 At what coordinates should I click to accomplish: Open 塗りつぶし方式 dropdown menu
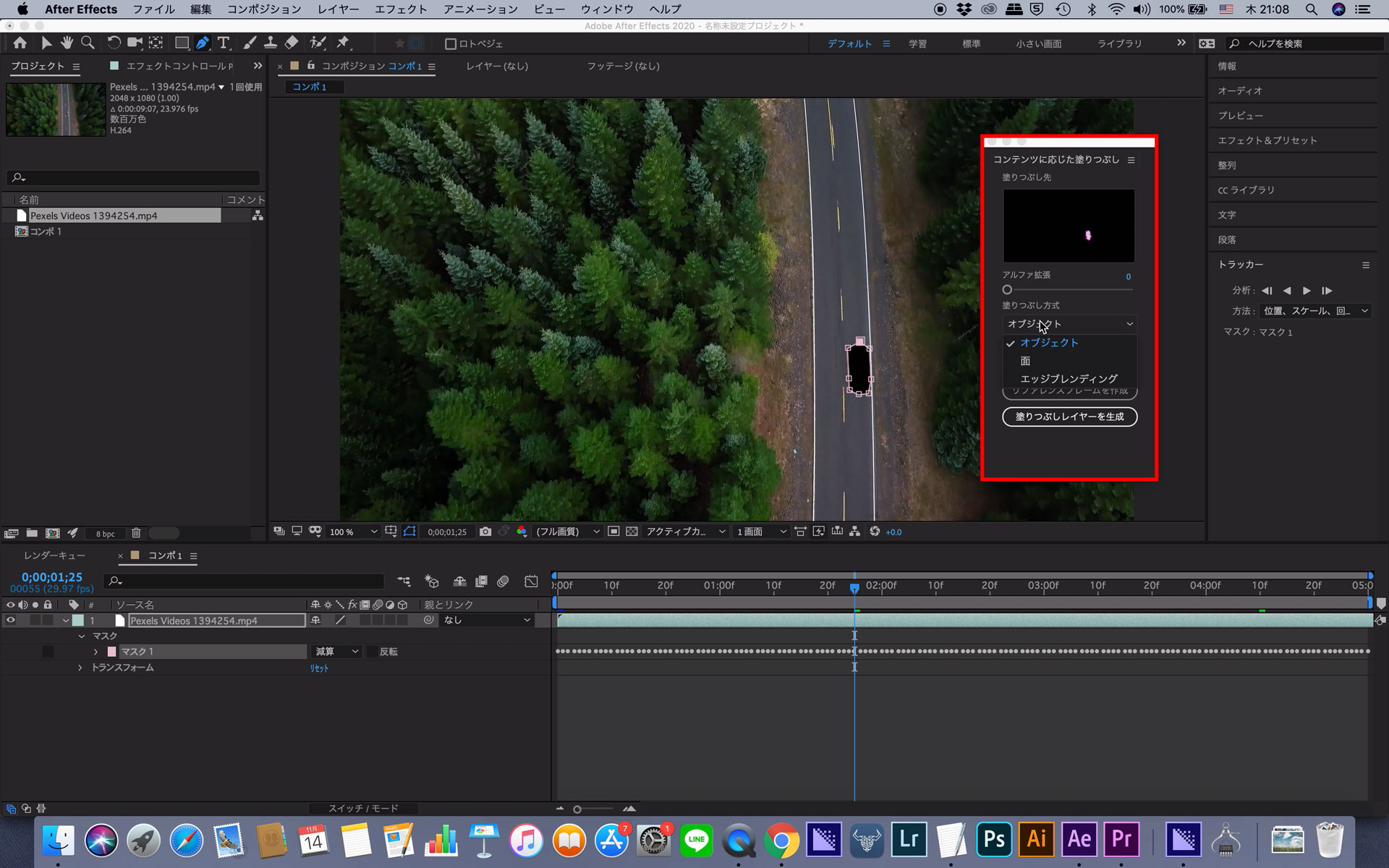tap(1069, 323)
